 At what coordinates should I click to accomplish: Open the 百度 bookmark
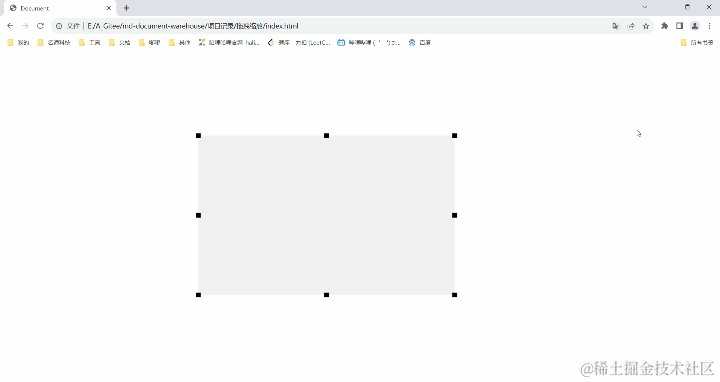(420, 43)
